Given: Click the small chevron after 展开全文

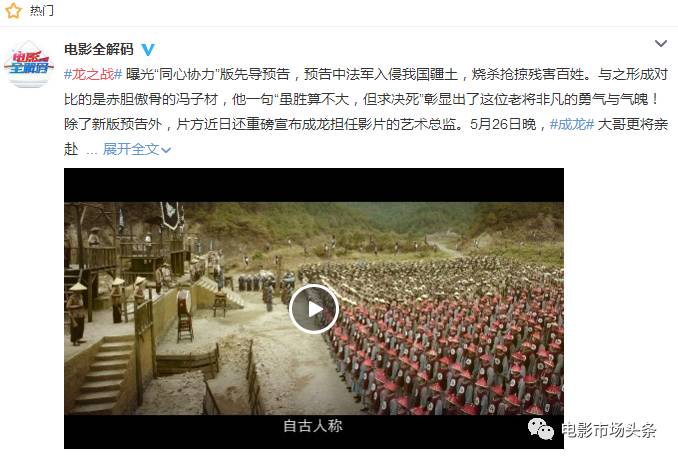Looking at the screenshot, I should click(166, 150).
